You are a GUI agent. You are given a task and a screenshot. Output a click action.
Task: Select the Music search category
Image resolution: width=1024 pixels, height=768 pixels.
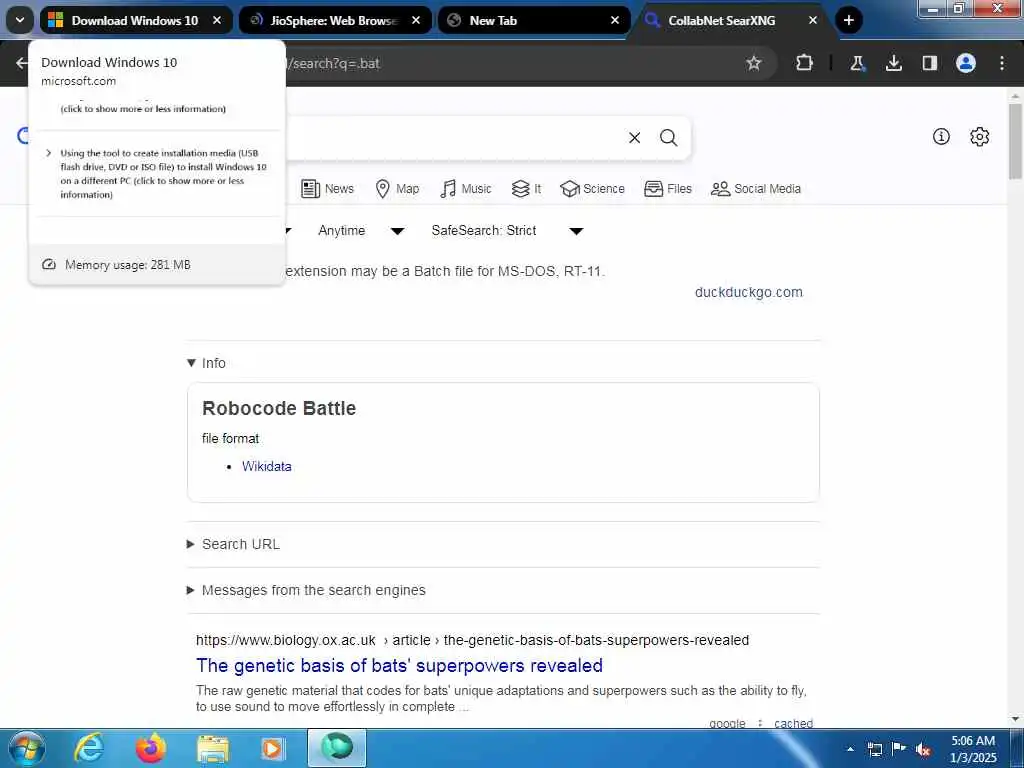click(x=466, y=189)
